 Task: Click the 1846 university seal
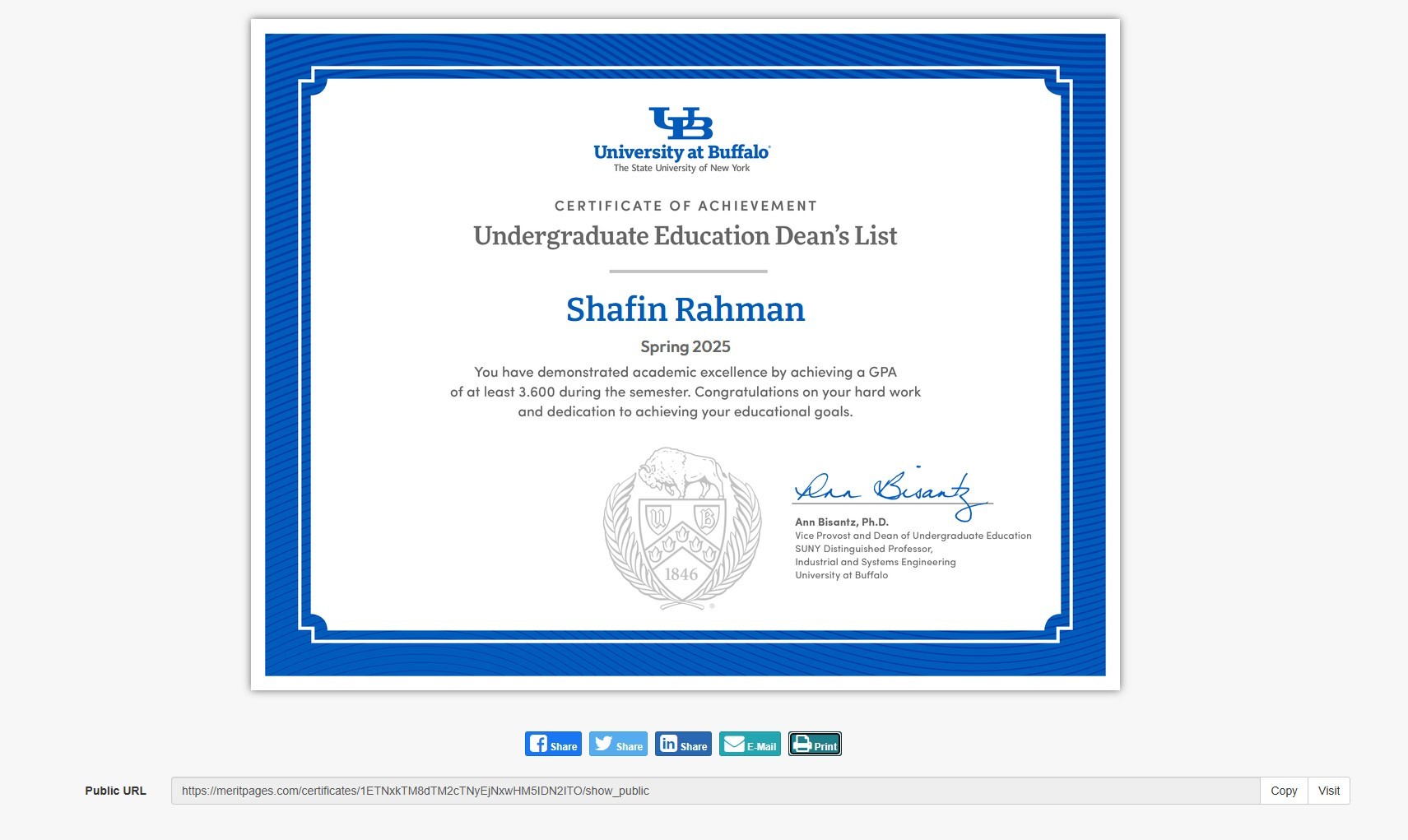click(x=682, y=528)
